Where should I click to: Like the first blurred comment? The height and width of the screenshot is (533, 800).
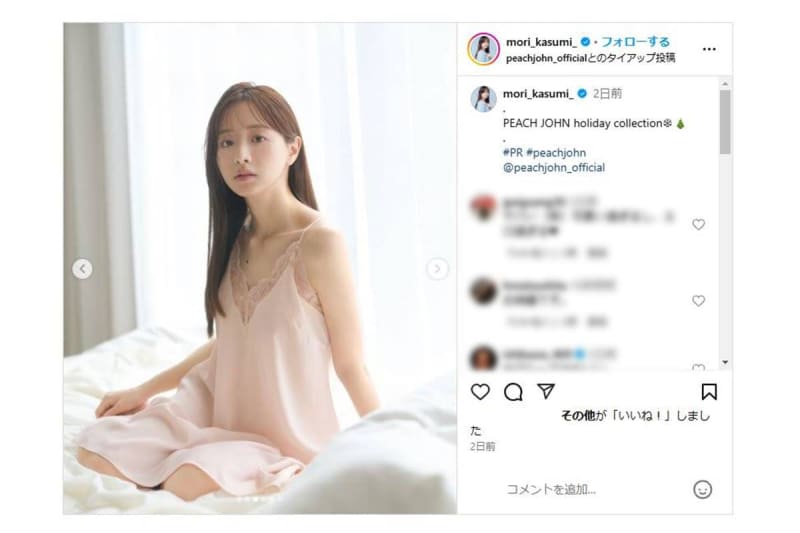(698, 224)
